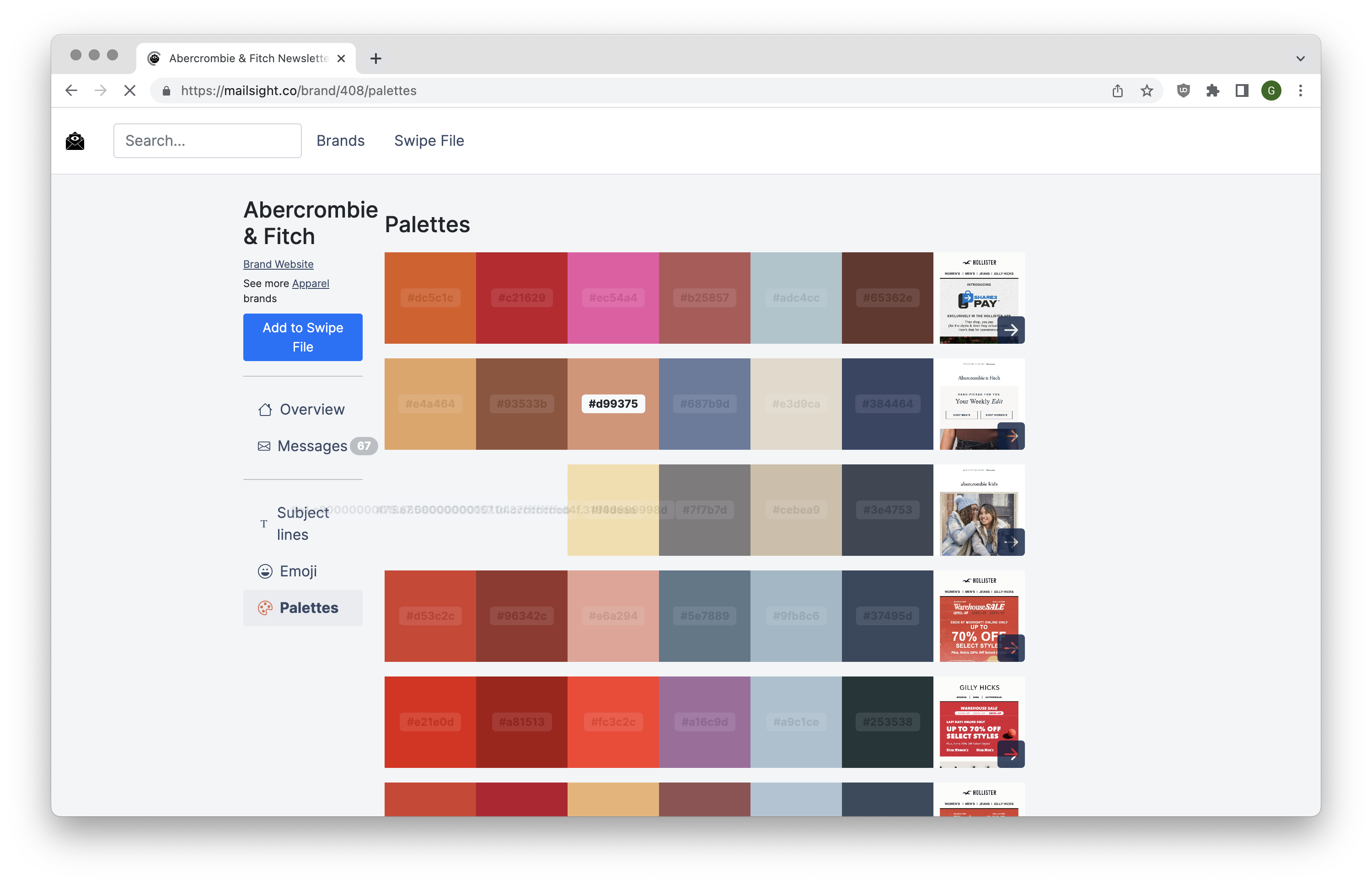Focus the Search... field
This screenshot has height=884, width=1372.
(x=207, y=141)
